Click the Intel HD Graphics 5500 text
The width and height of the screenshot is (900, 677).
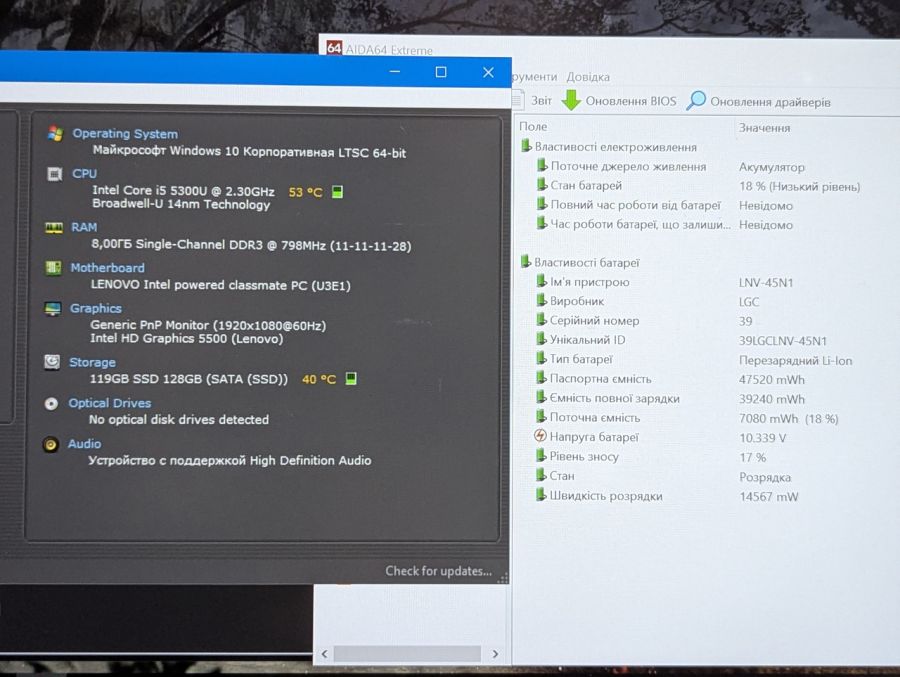pos(187,339)
